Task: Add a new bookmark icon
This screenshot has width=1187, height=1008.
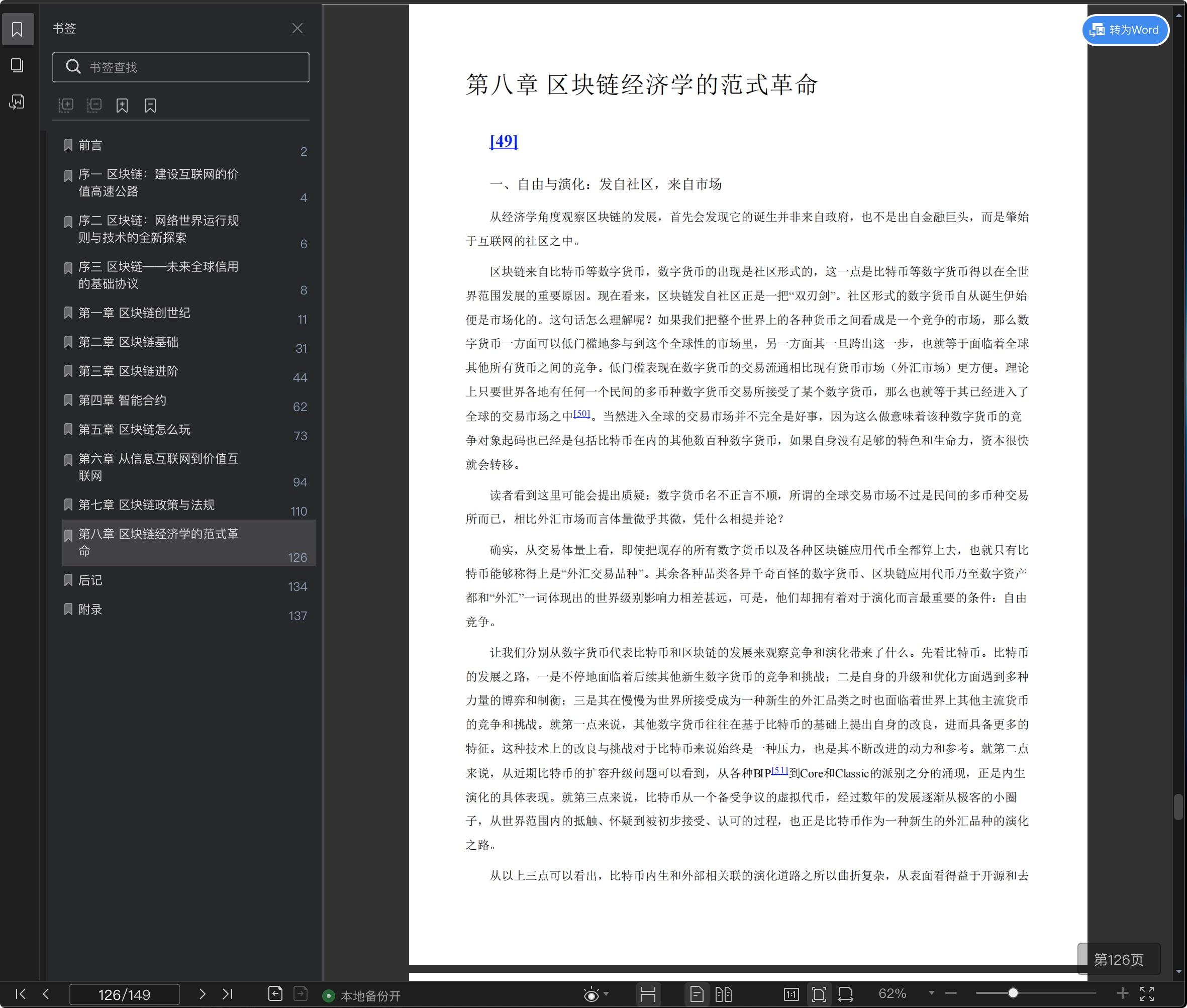Action: 122,105
